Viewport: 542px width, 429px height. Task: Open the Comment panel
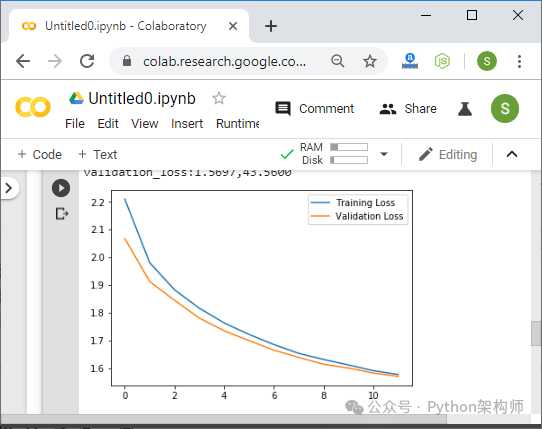coord(315,109)
